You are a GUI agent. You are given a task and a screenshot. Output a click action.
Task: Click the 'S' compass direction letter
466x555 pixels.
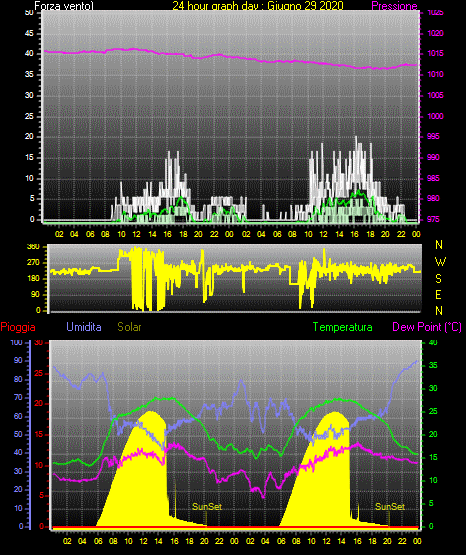[438, 279]
